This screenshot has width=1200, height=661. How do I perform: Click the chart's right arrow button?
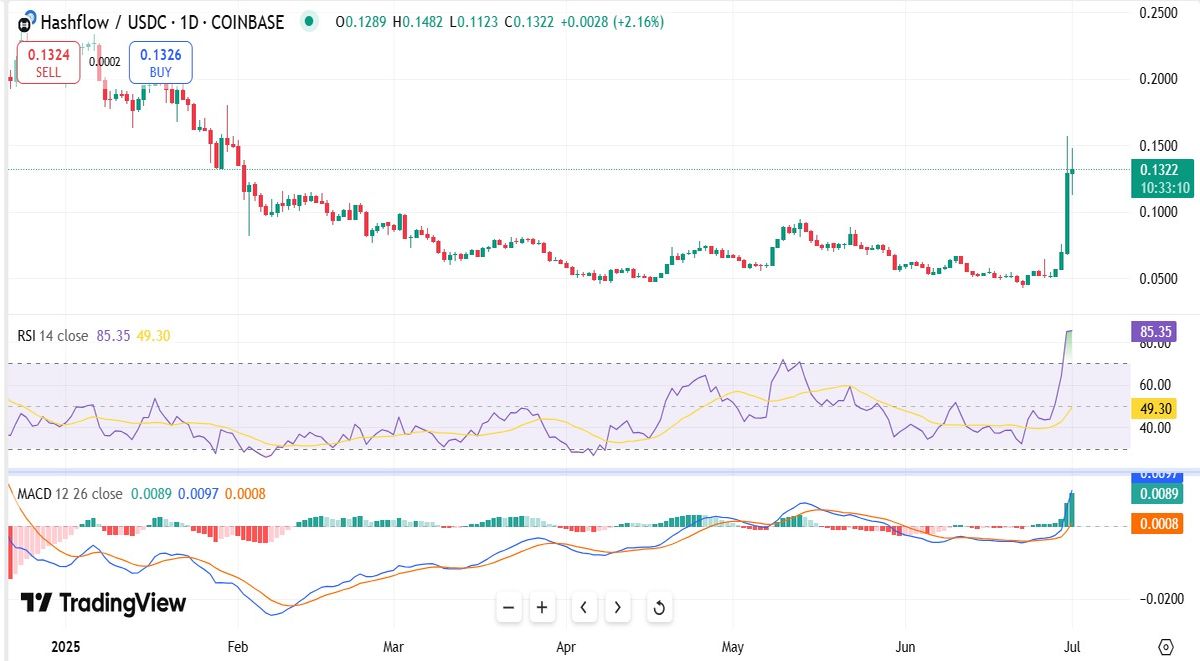pos(618,607)
